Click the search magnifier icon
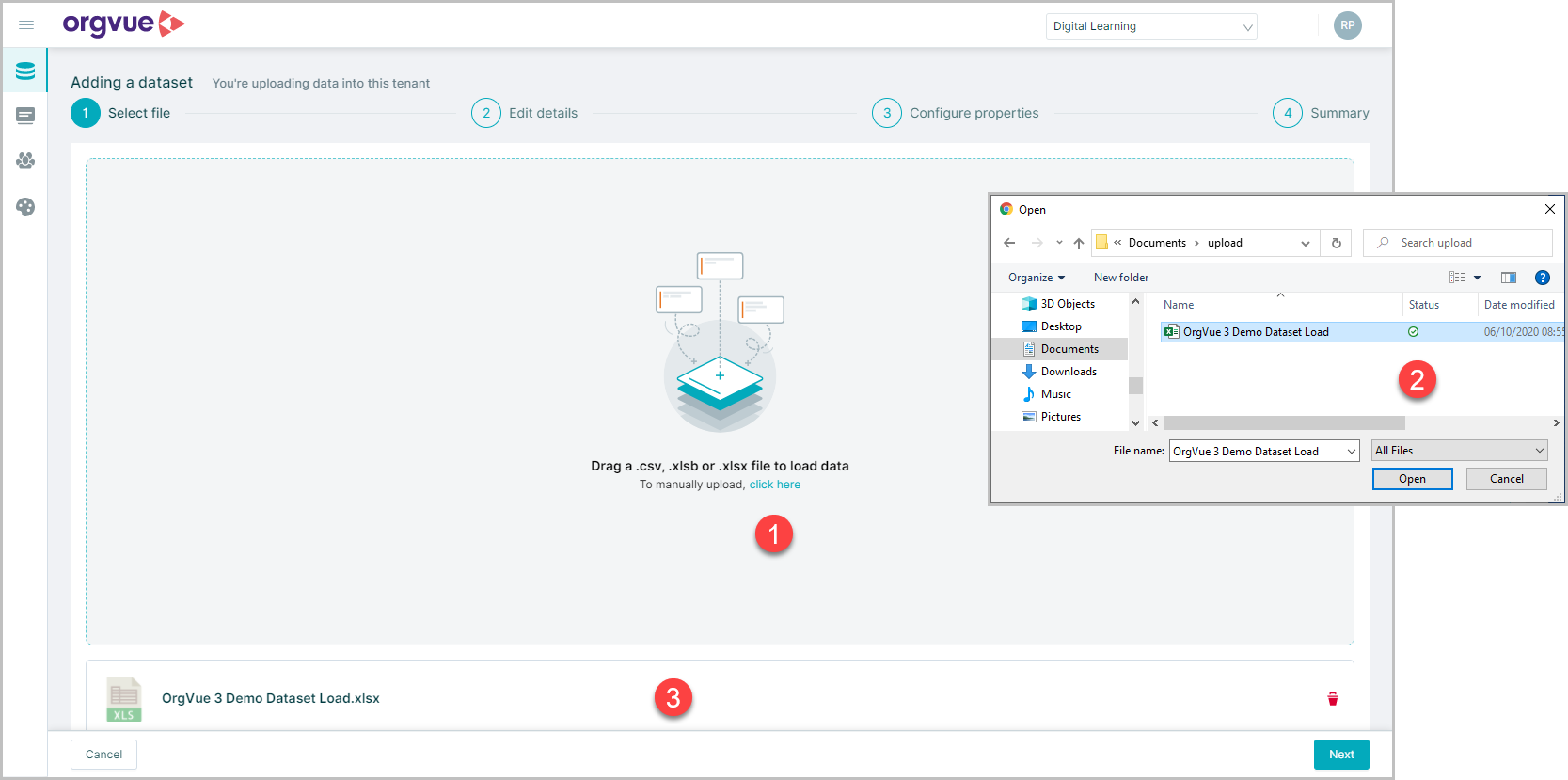 (x=1383, y=243)
